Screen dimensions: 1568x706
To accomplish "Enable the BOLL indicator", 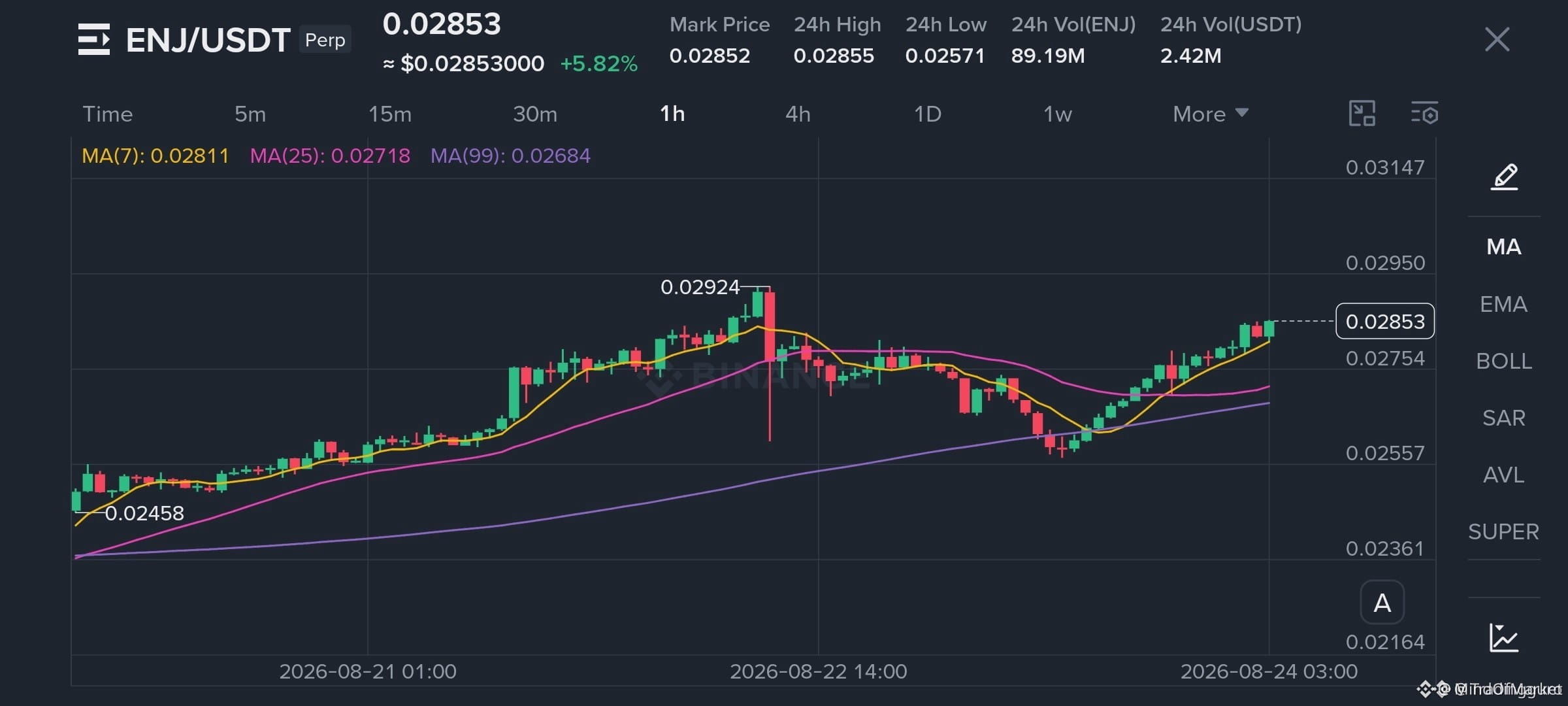I will (1504, 361).
